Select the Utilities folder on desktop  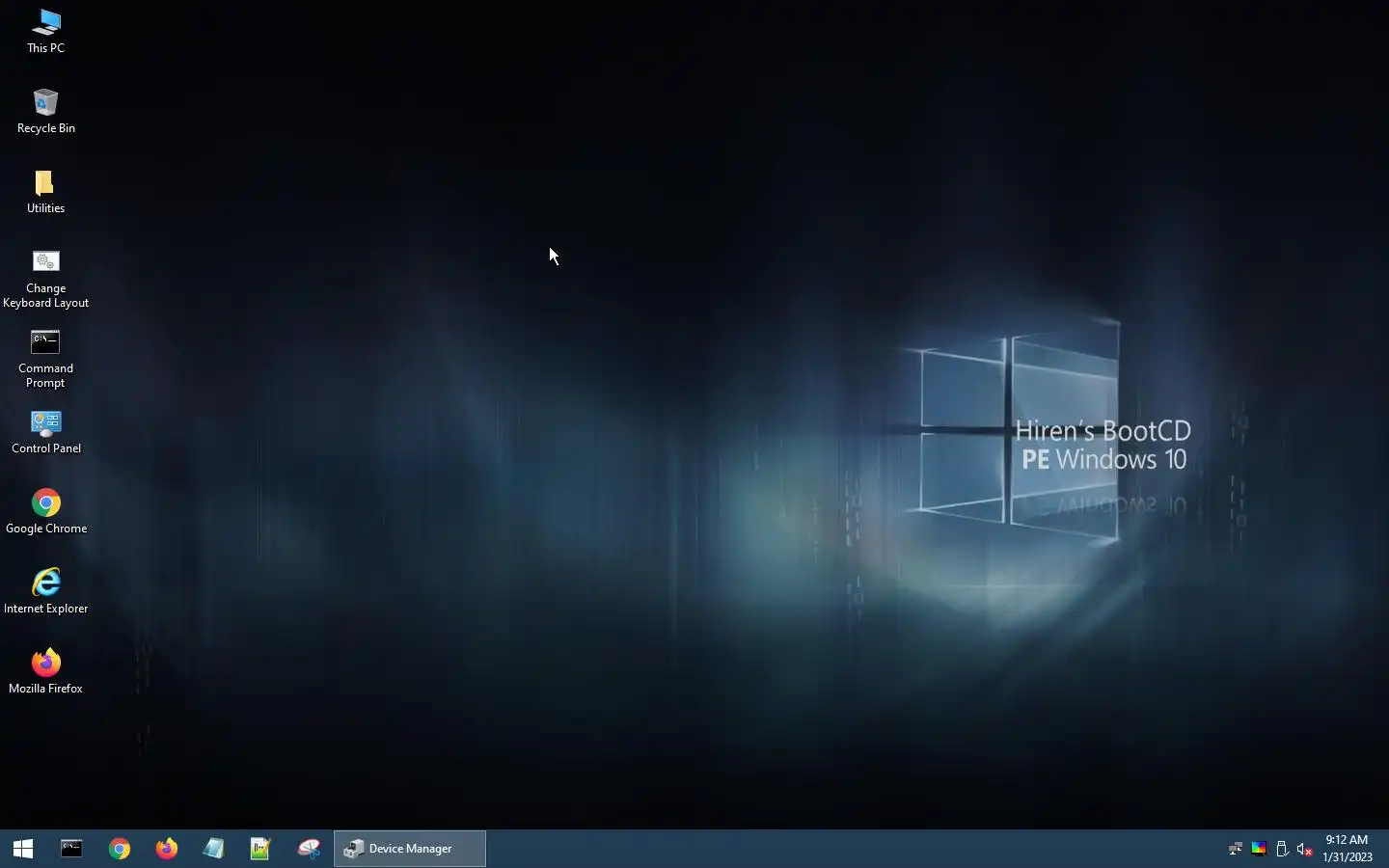click(45, 191)
